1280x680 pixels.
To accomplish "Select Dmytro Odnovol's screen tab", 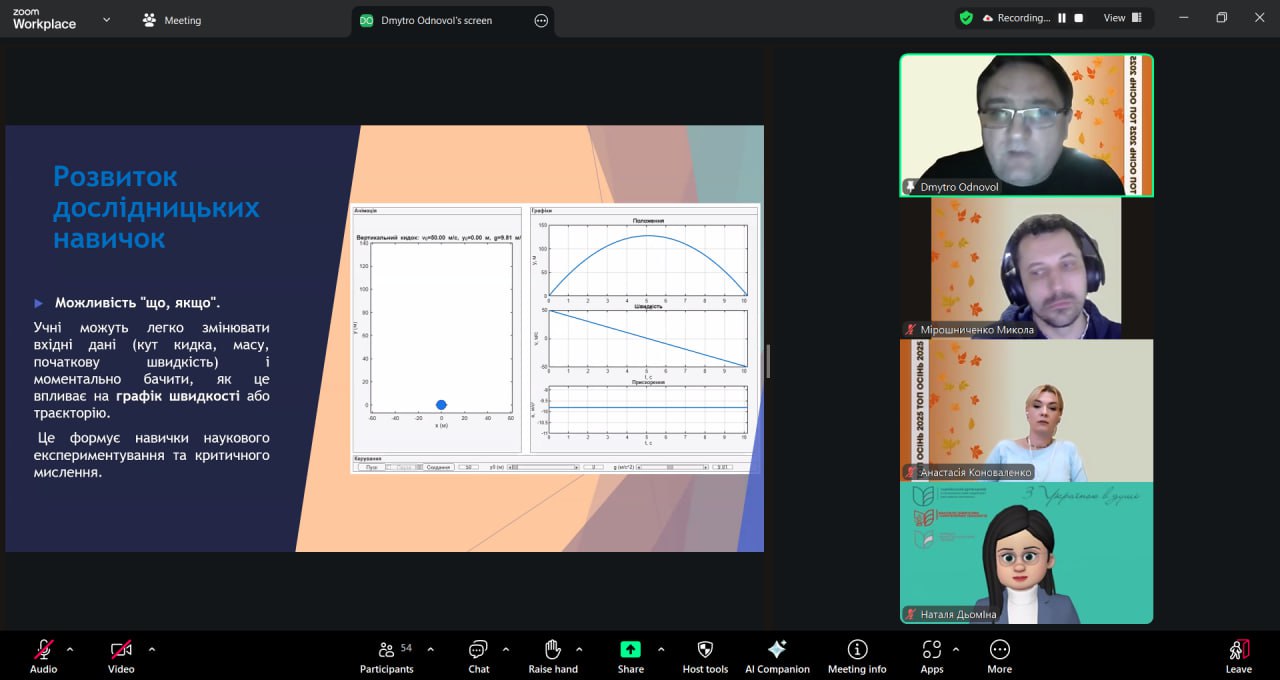I will [453, 20].
